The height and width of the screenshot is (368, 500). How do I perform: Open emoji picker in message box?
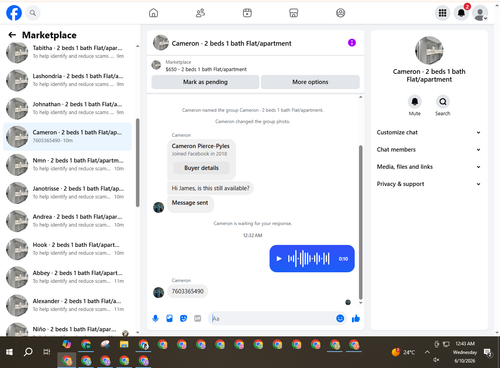(x=340, y=318)
